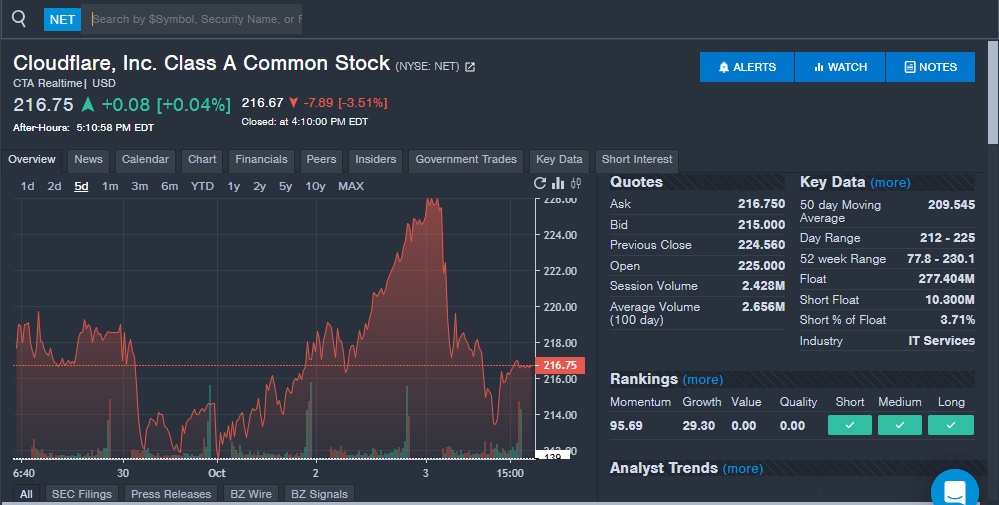The width and height of the screenshot is (999, 505).
Task: Select the 1y chart time range
Action: click(x=234, y=186)
